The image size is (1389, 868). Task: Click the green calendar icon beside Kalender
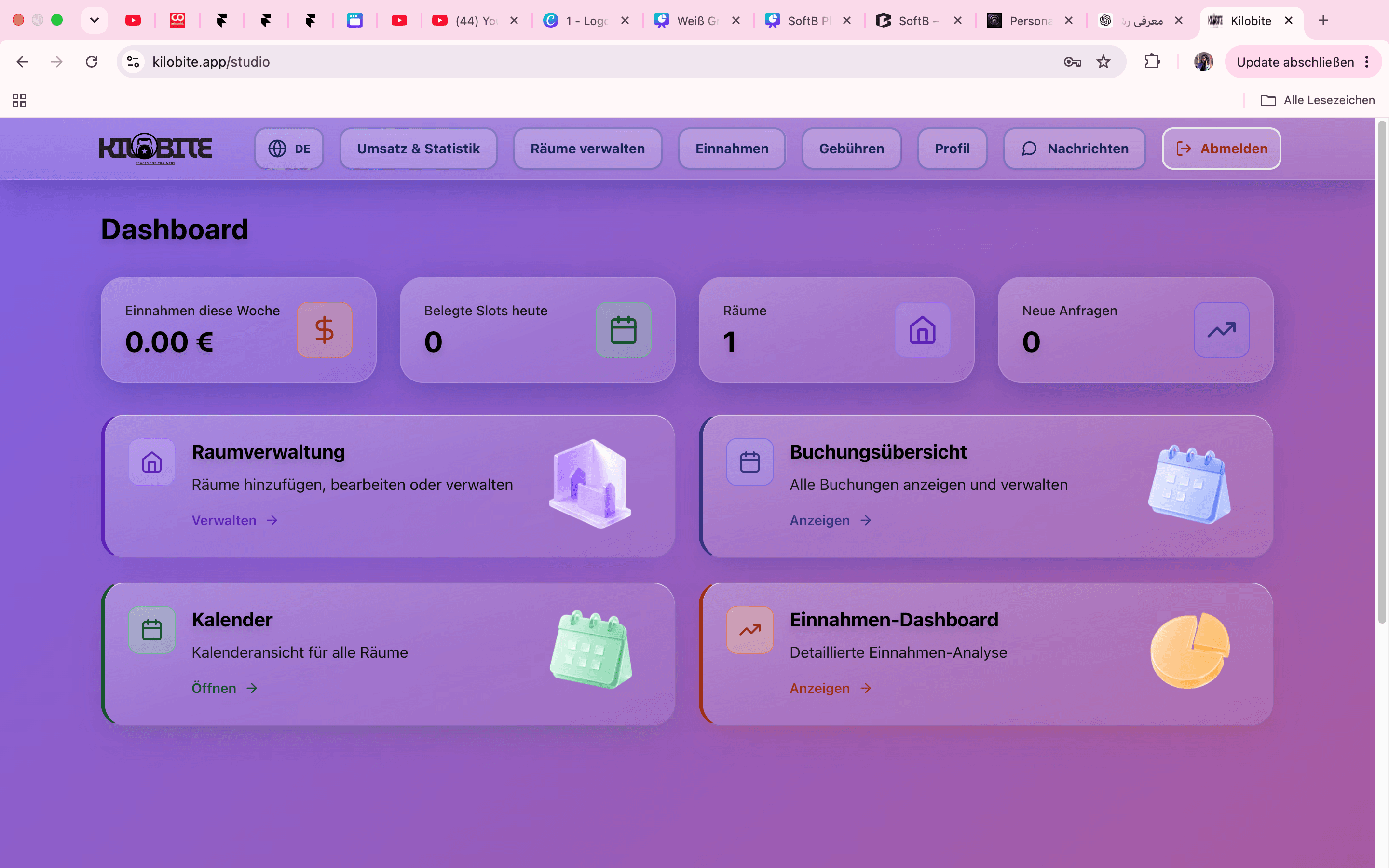[151, 630]
